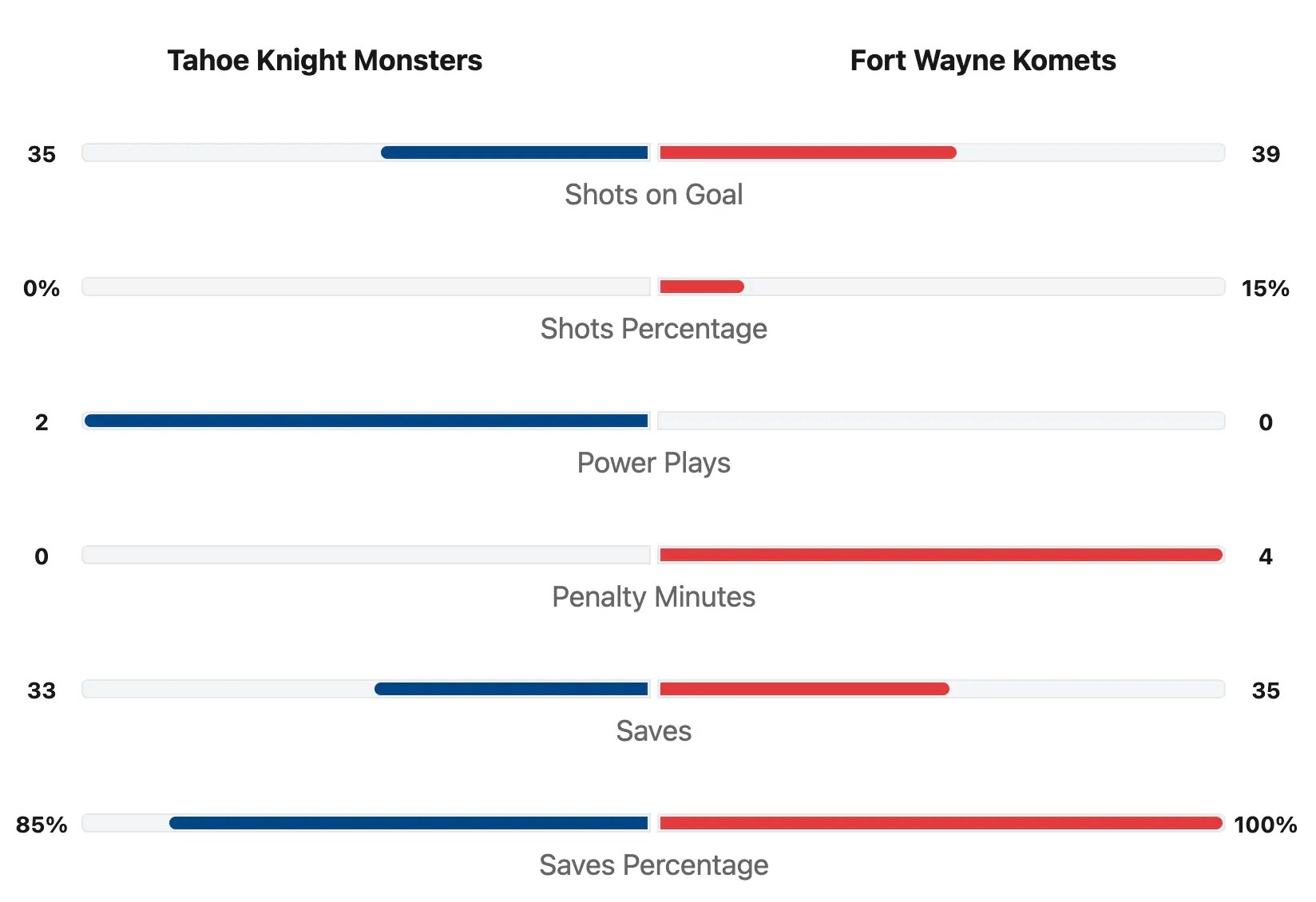Click the red Saves bar
Image resolution: width=1316 pixels, height=902 pixels.
804,689
